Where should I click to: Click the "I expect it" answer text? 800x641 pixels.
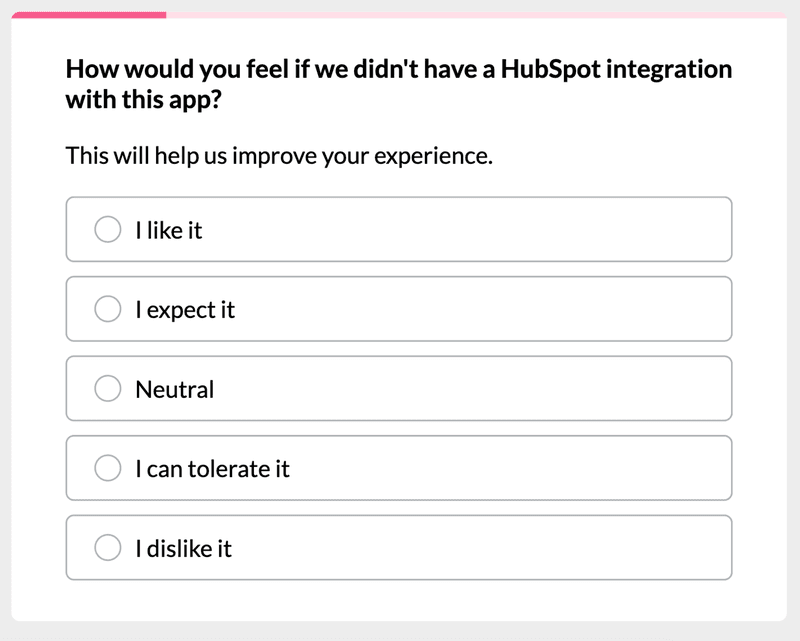coord(185,310)
